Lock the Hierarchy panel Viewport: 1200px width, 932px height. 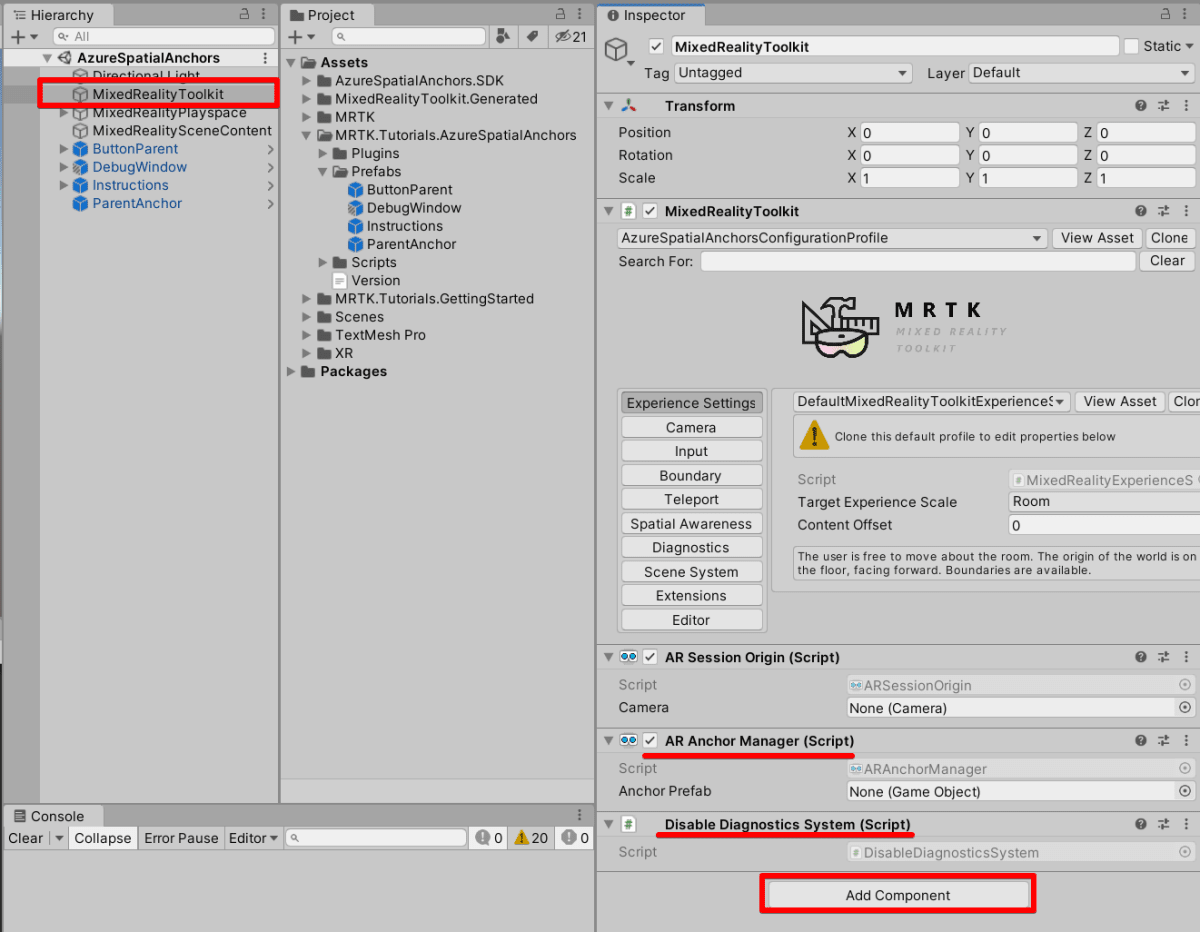point(245,15)
